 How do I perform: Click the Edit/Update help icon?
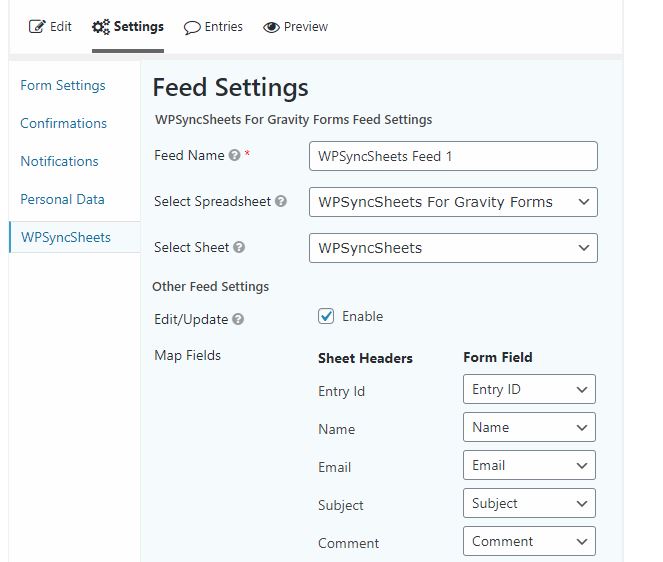[238, 319]
